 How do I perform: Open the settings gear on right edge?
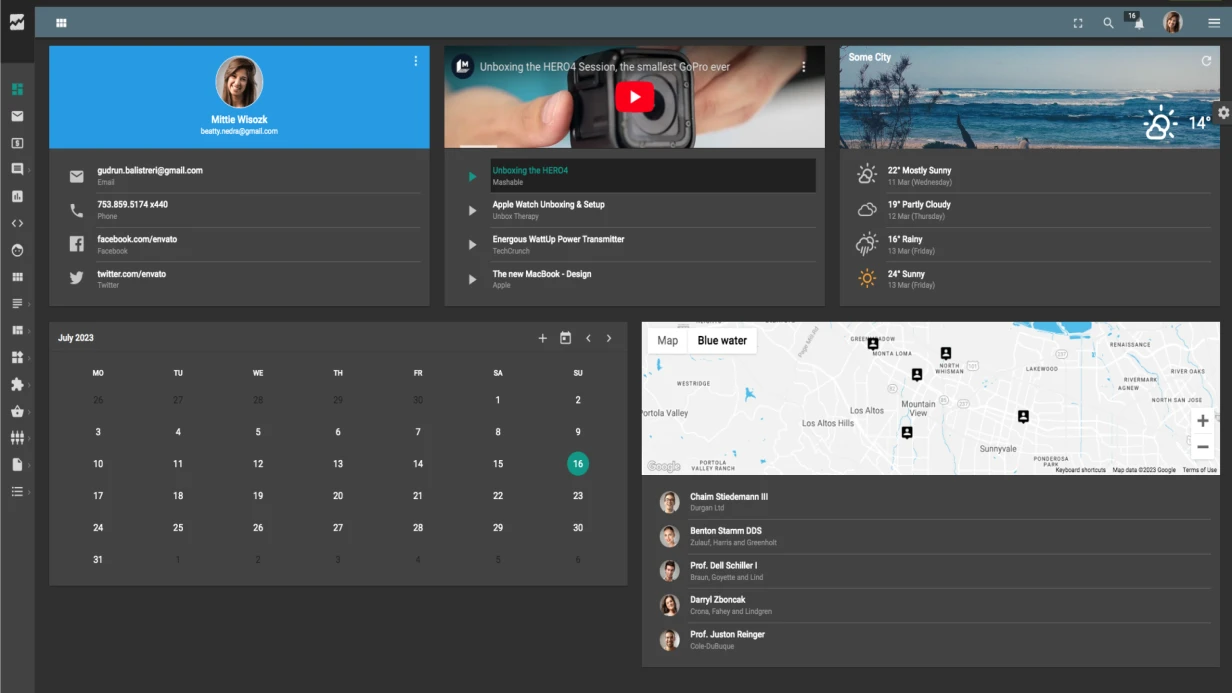click(x=1222, y=113)
